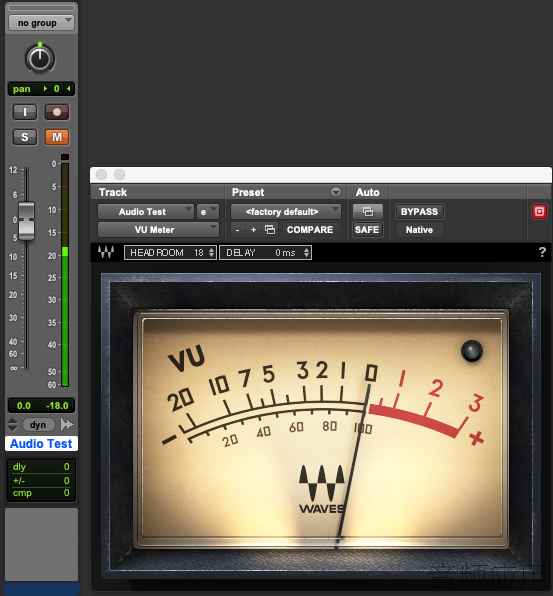Adjust HEADROOM with stepper arrows

212,252
